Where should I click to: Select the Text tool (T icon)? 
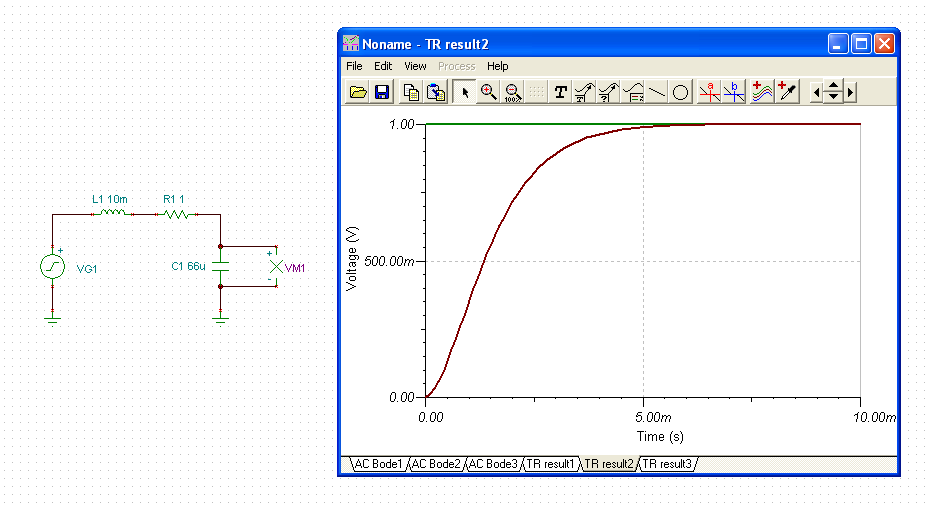(561, 92)
